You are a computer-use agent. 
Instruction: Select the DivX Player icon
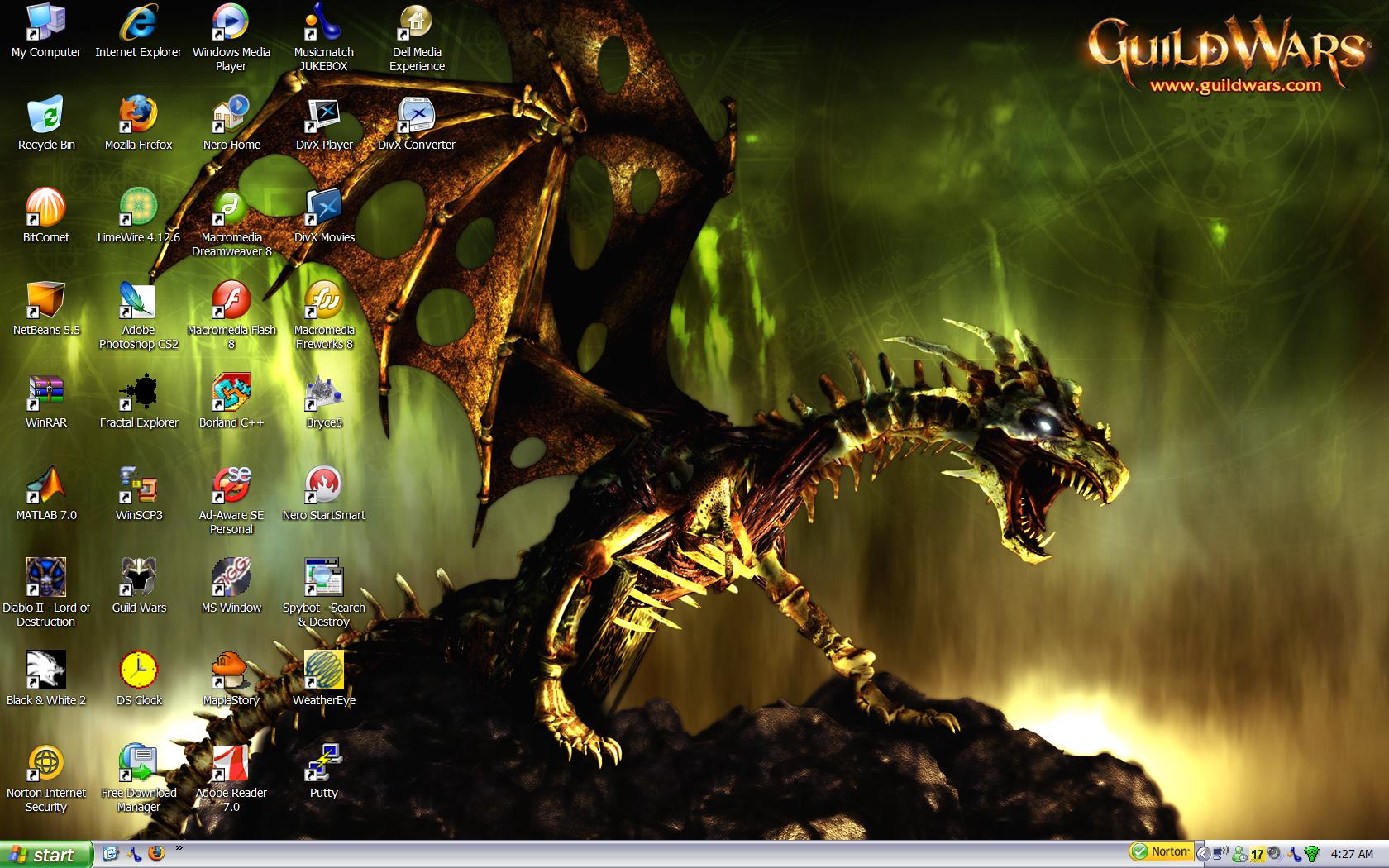324,125
